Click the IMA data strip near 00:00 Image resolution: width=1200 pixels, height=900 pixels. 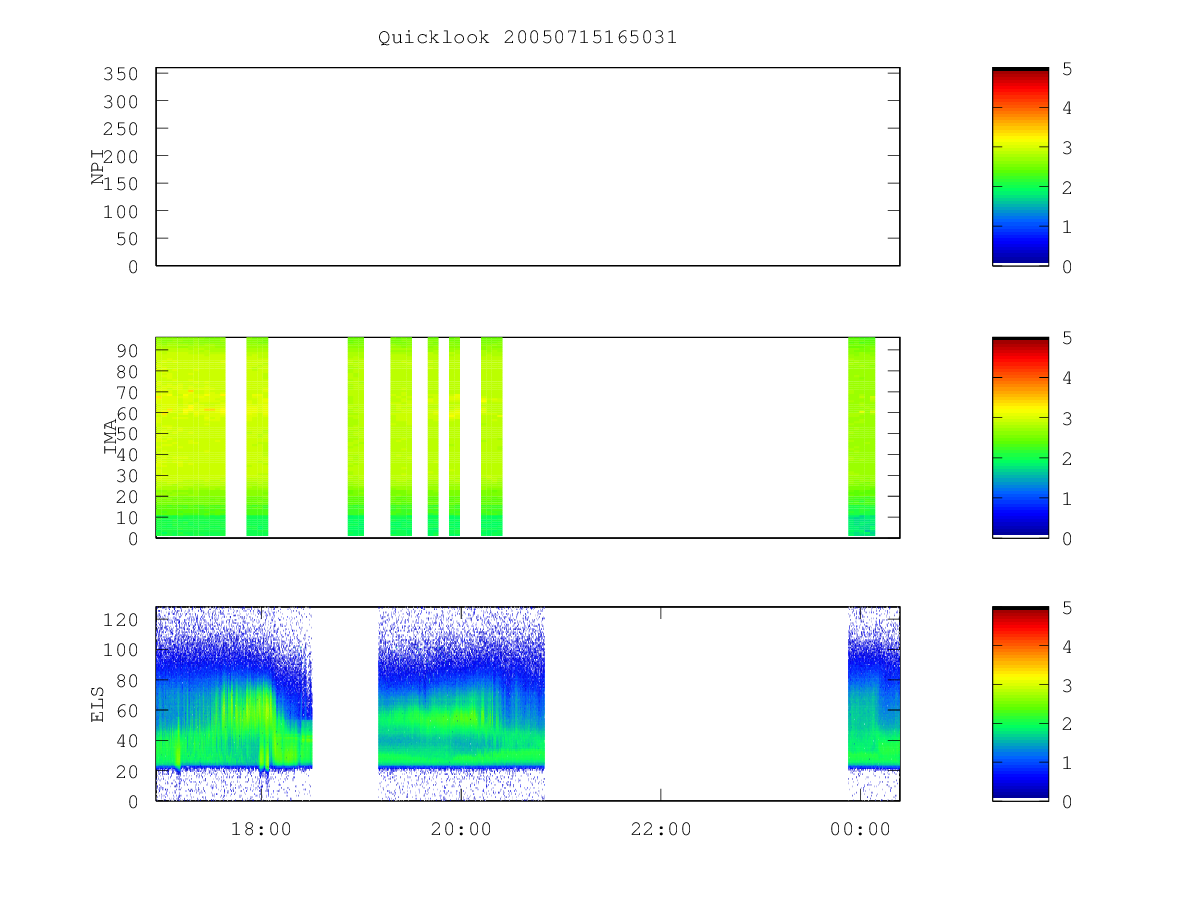coord(861,437)
